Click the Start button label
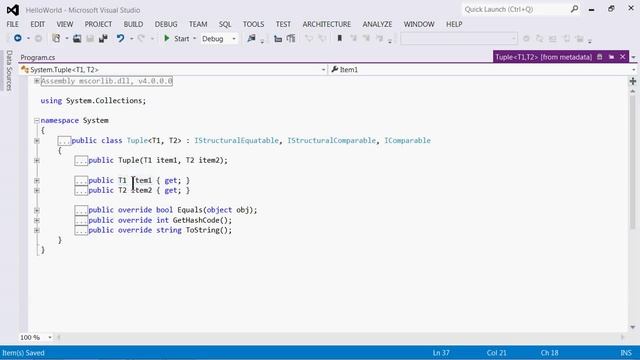The height and width of the screenshot is (360, 640). point(182,39)
